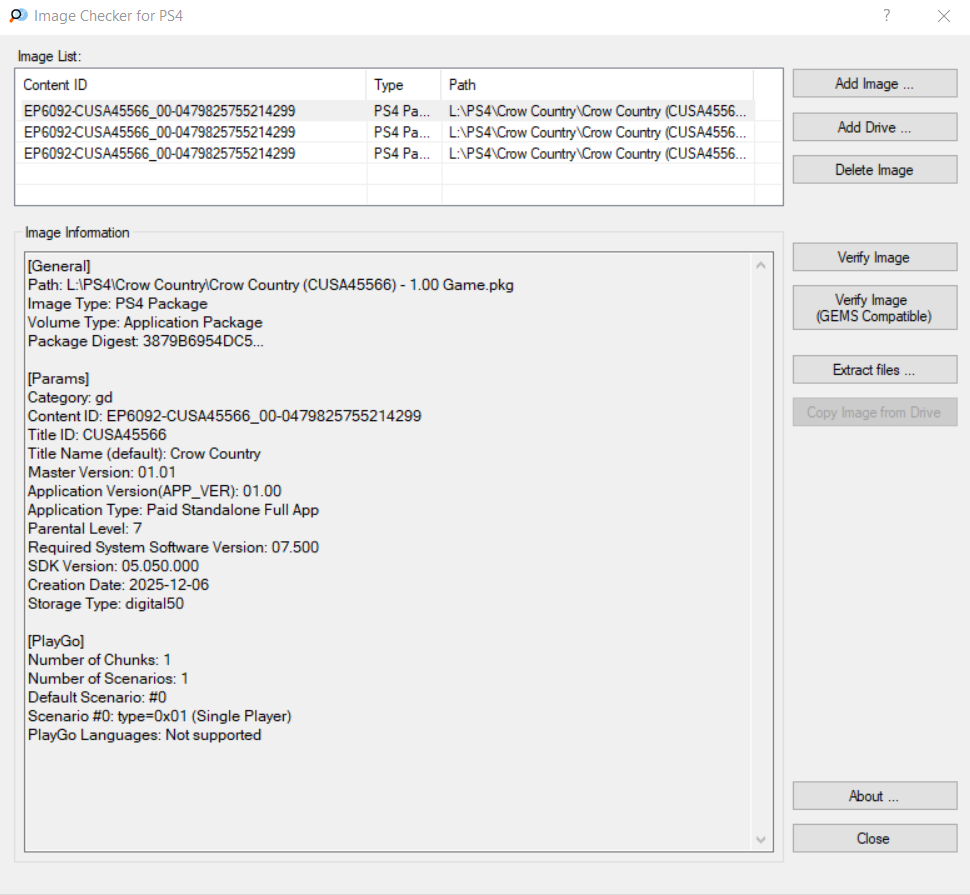
Task: Click the scroll down arrow in Image Information
Action: pos(761,839)
